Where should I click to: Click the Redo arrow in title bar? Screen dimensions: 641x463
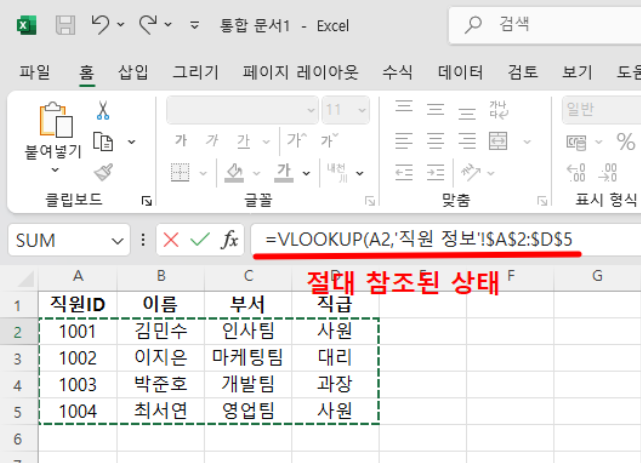pos(148,24)
